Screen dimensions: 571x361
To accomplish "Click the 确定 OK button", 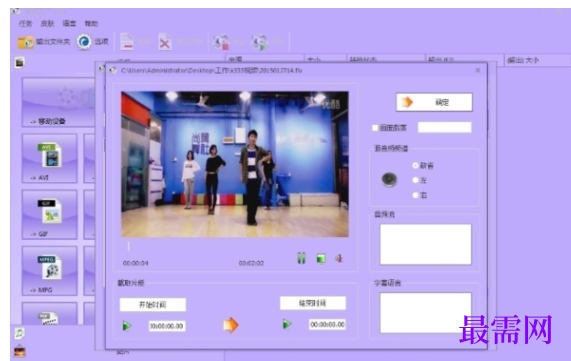I will click(x=434, y=102).
